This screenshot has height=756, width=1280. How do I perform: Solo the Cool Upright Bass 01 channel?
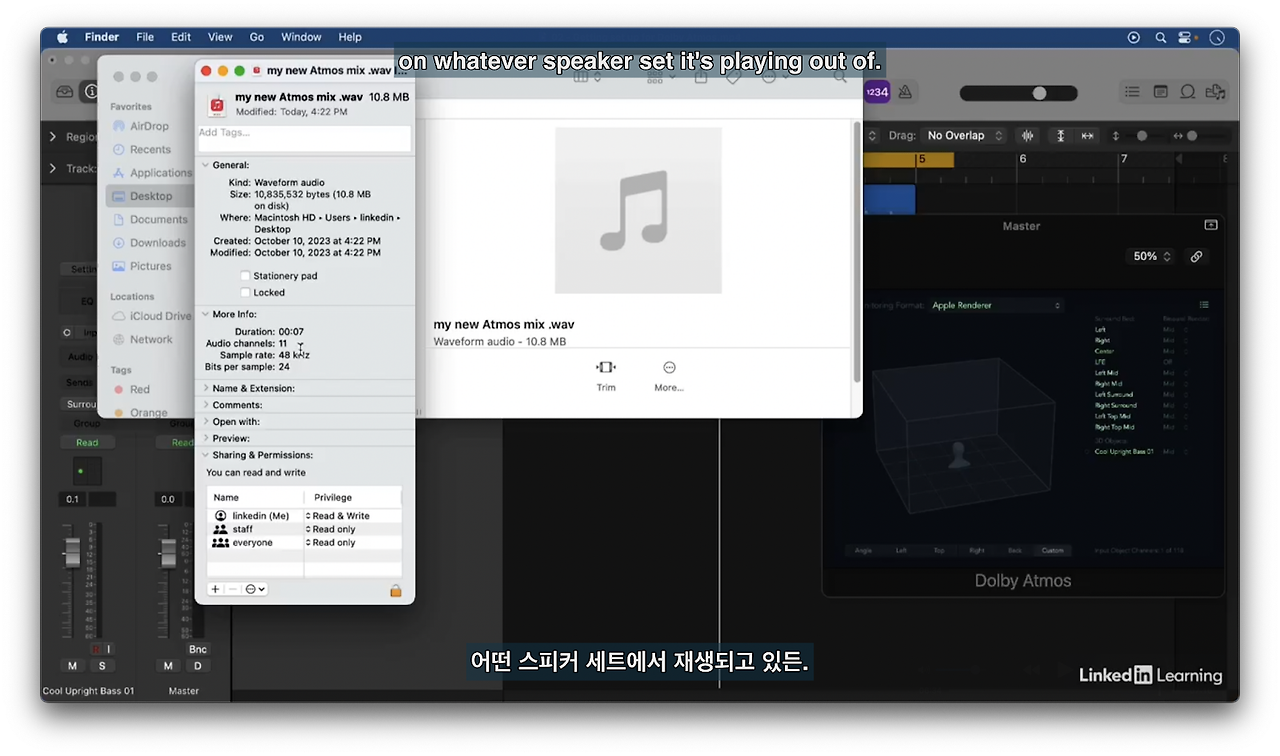(x=101, y=666)
